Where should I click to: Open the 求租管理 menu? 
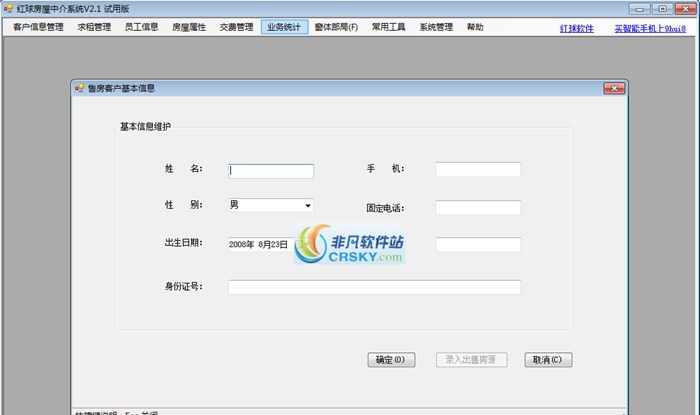94,27
